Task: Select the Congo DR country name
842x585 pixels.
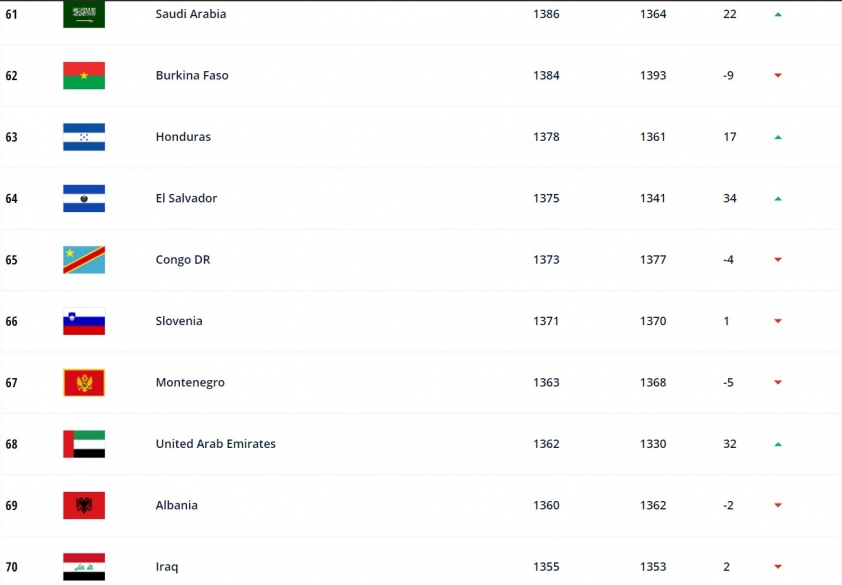Action: (x=182, y=260)
